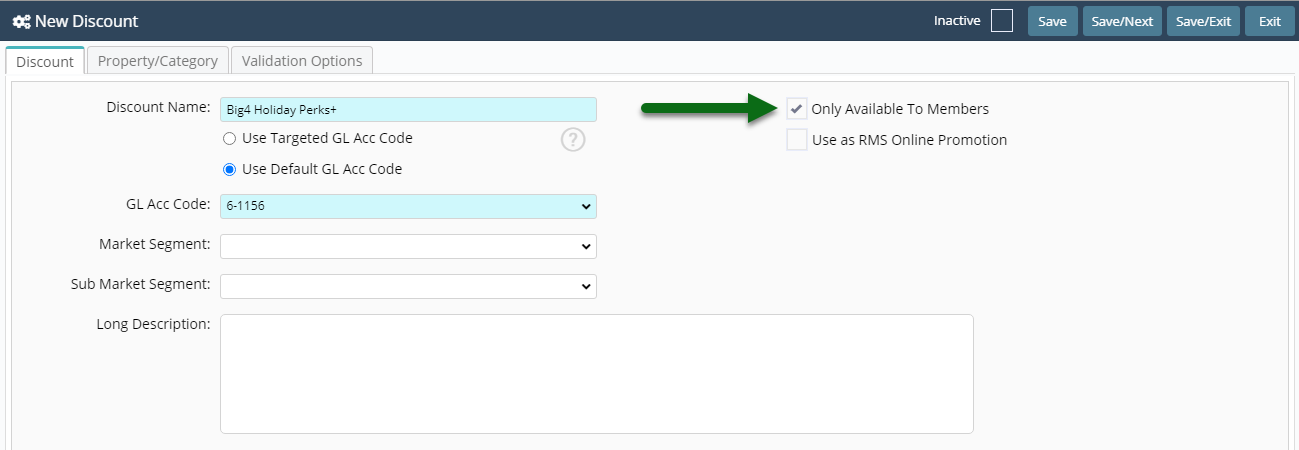This screenshot has width=1299, height=450.
Task: Uncheck Only Available To Members
Action: pos(797,109)
